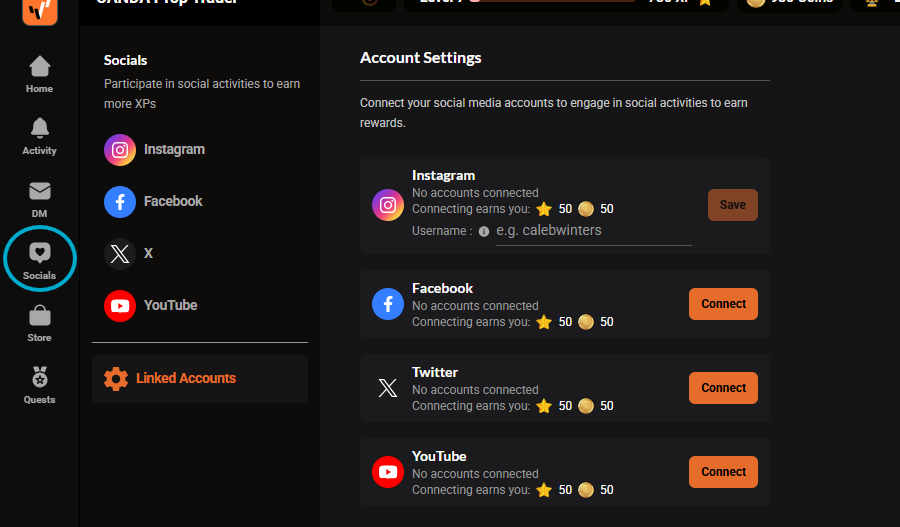Screen dimensions: 900x527
Task: Open the Store bag icon
Action: pos(39,324)
